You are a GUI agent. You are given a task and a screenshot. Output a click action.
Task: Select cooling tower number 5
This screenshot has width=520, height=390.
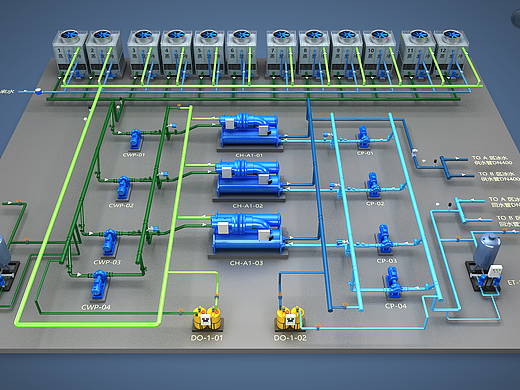pos(209,53)
